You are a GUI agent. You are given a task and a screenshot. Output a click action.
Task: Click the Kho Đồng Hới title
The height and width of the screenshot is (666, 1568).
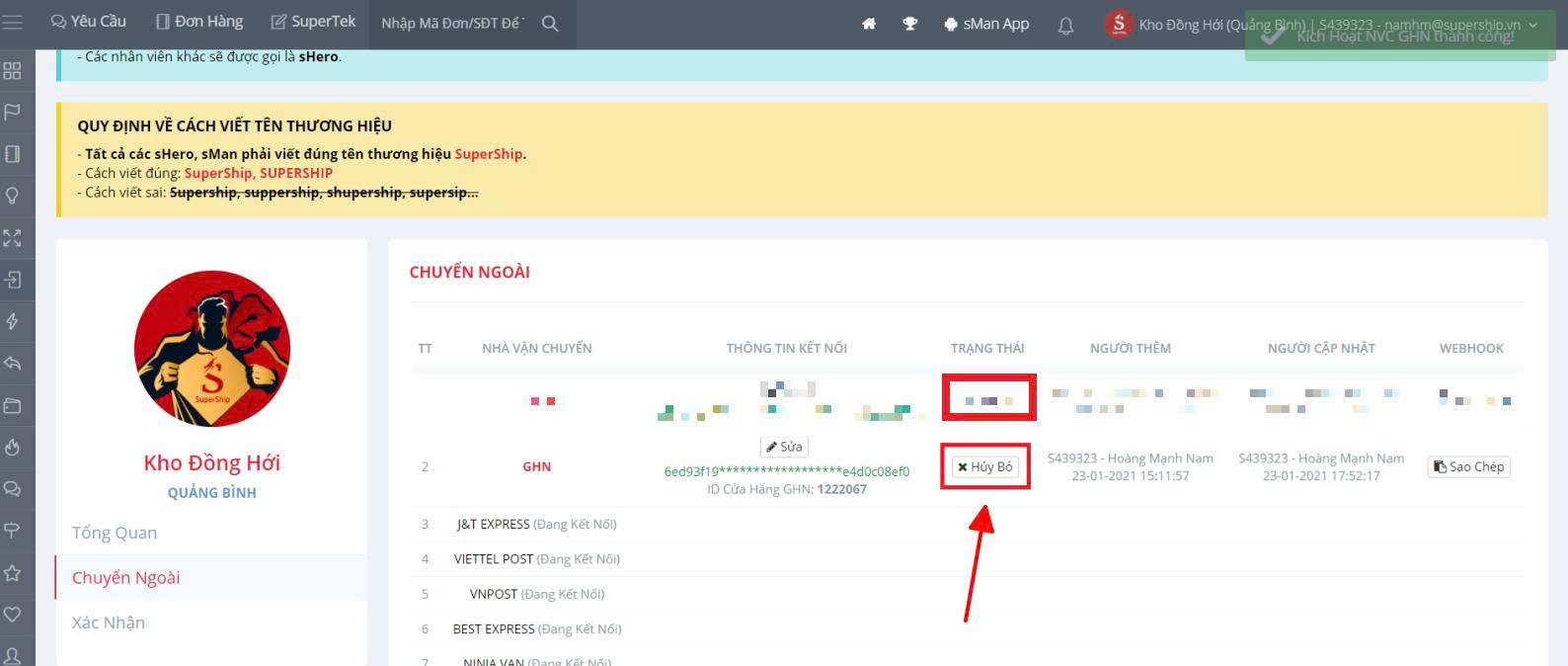pos(212,462)
